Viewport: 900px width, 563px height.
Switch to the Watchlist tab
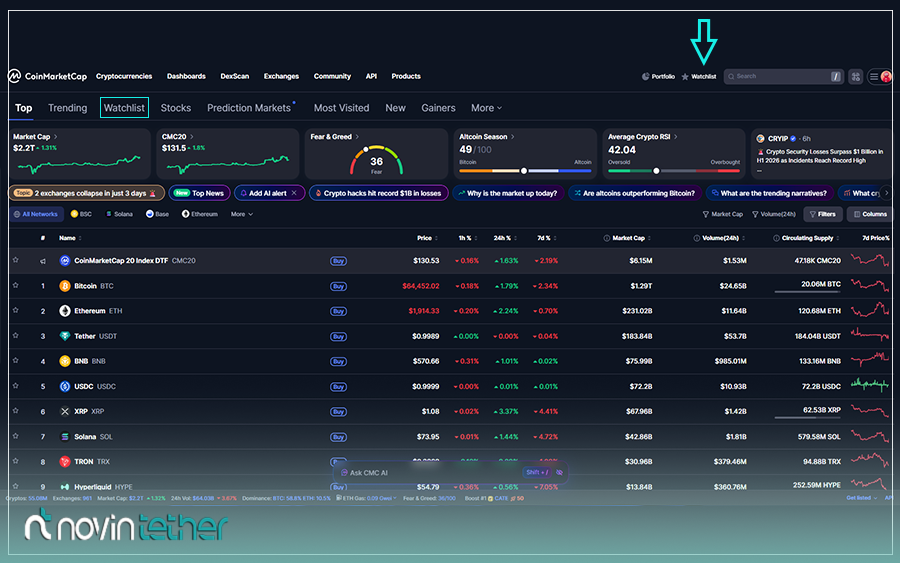coord(124,108)
